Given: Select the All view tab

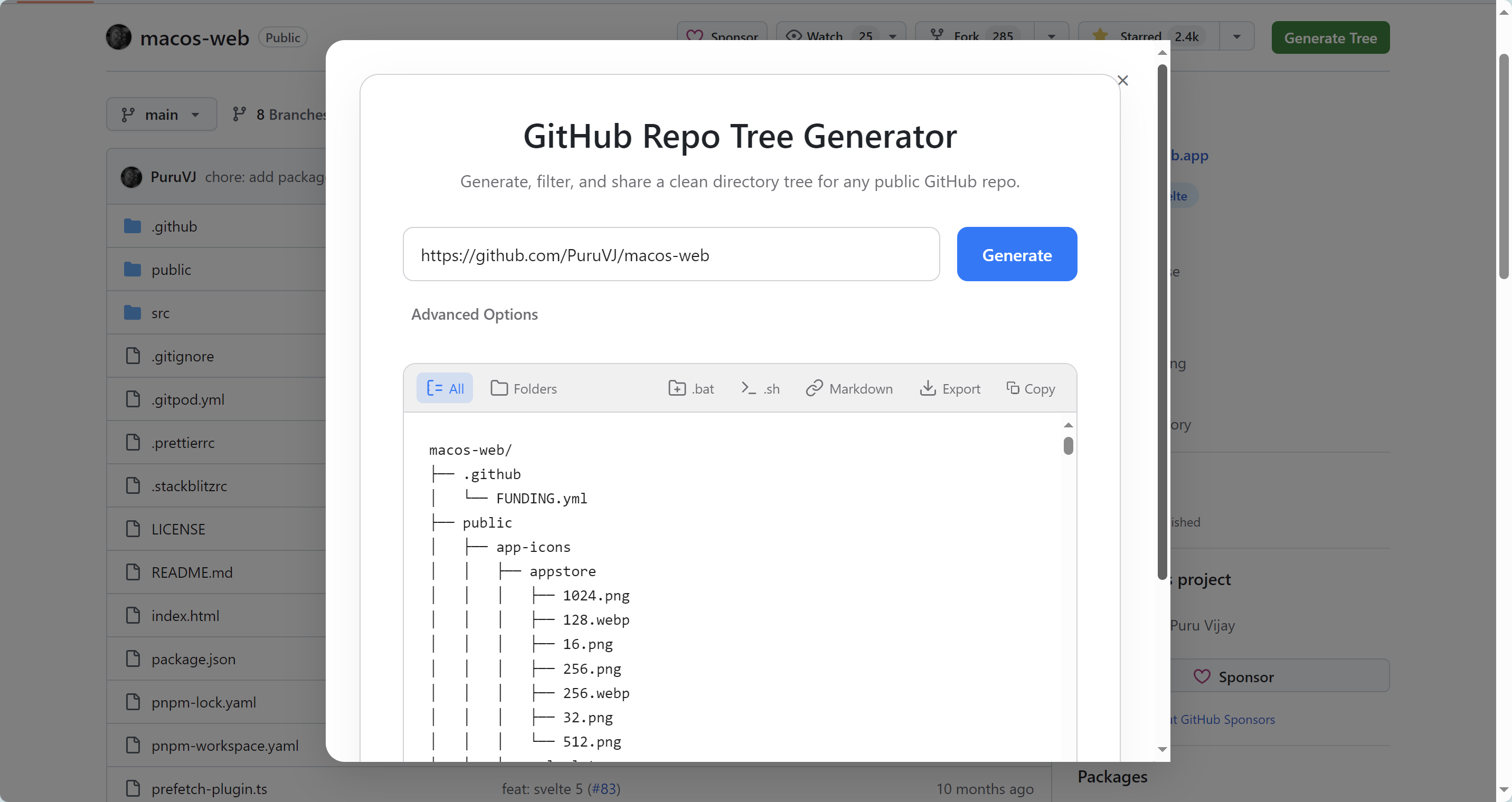Looking at the screenshot, I should tap(445, 388).
